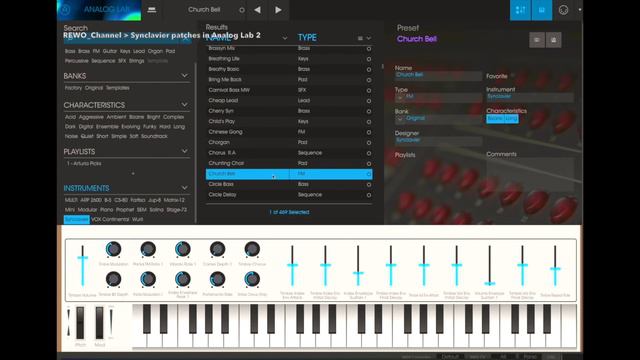Select the Chinese Gong preset row
This screenshot has width=640, height=360.
click(289, 132)
